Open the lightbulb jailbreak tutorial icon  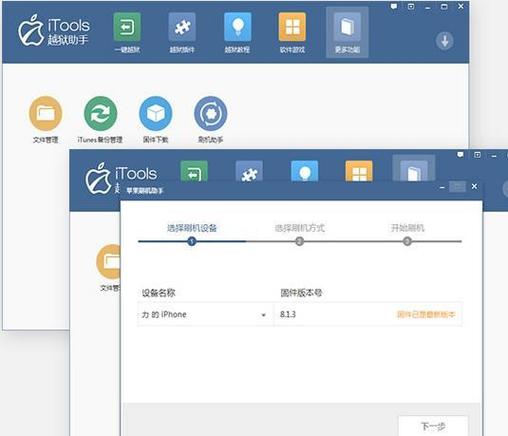(x=237, y=27)
